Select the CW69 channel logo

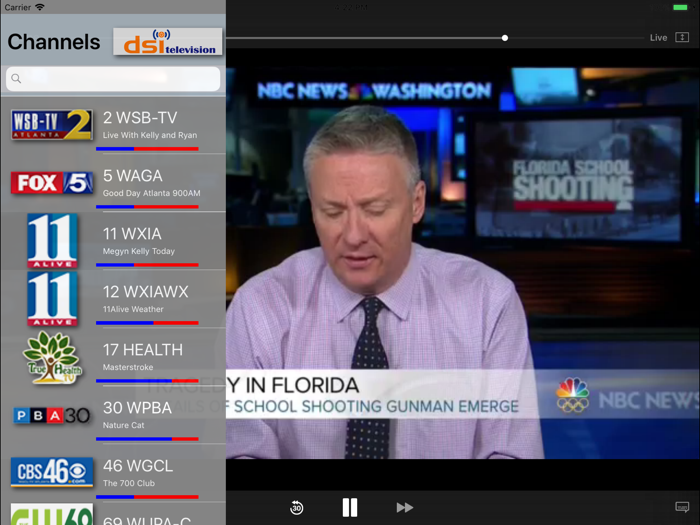pos(52,514)
